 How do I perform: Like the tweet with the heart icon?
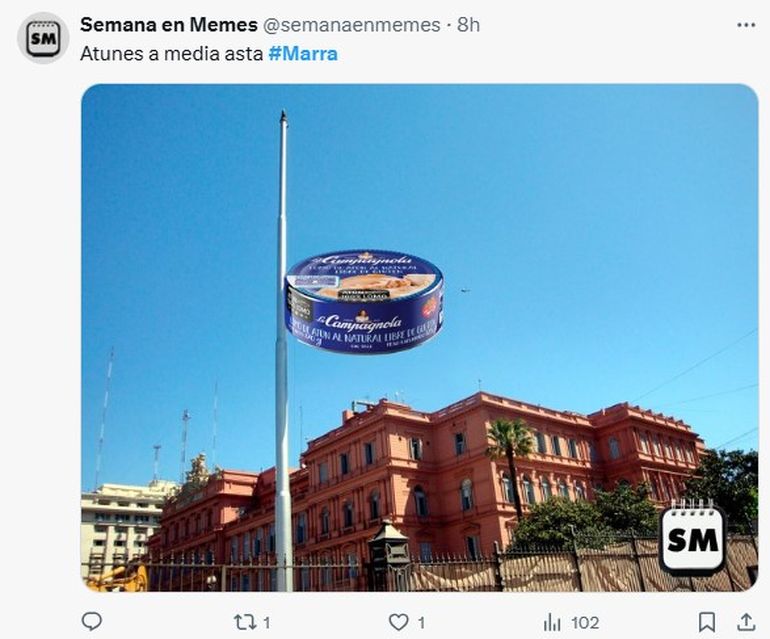[398, 622]
